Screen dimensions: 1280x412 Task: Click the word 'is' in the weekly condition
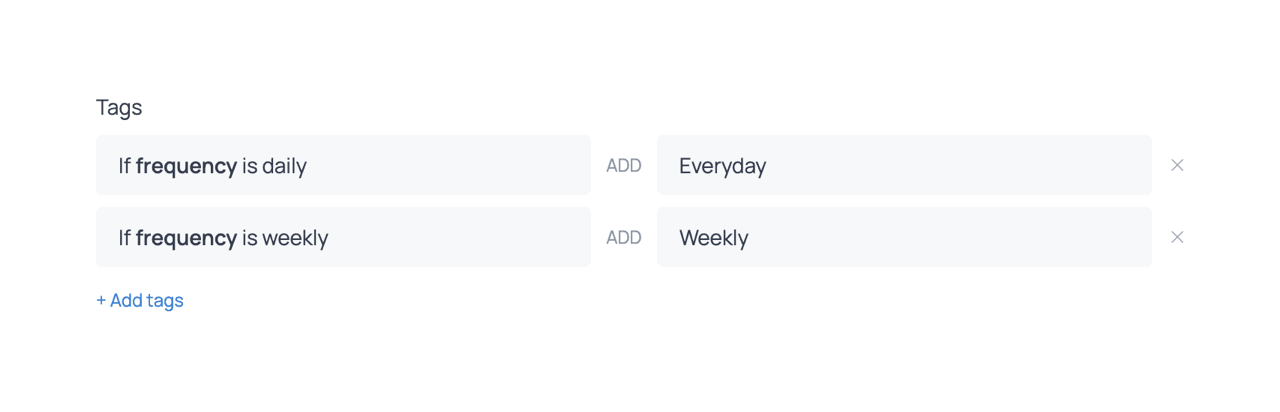coord(249,238)
